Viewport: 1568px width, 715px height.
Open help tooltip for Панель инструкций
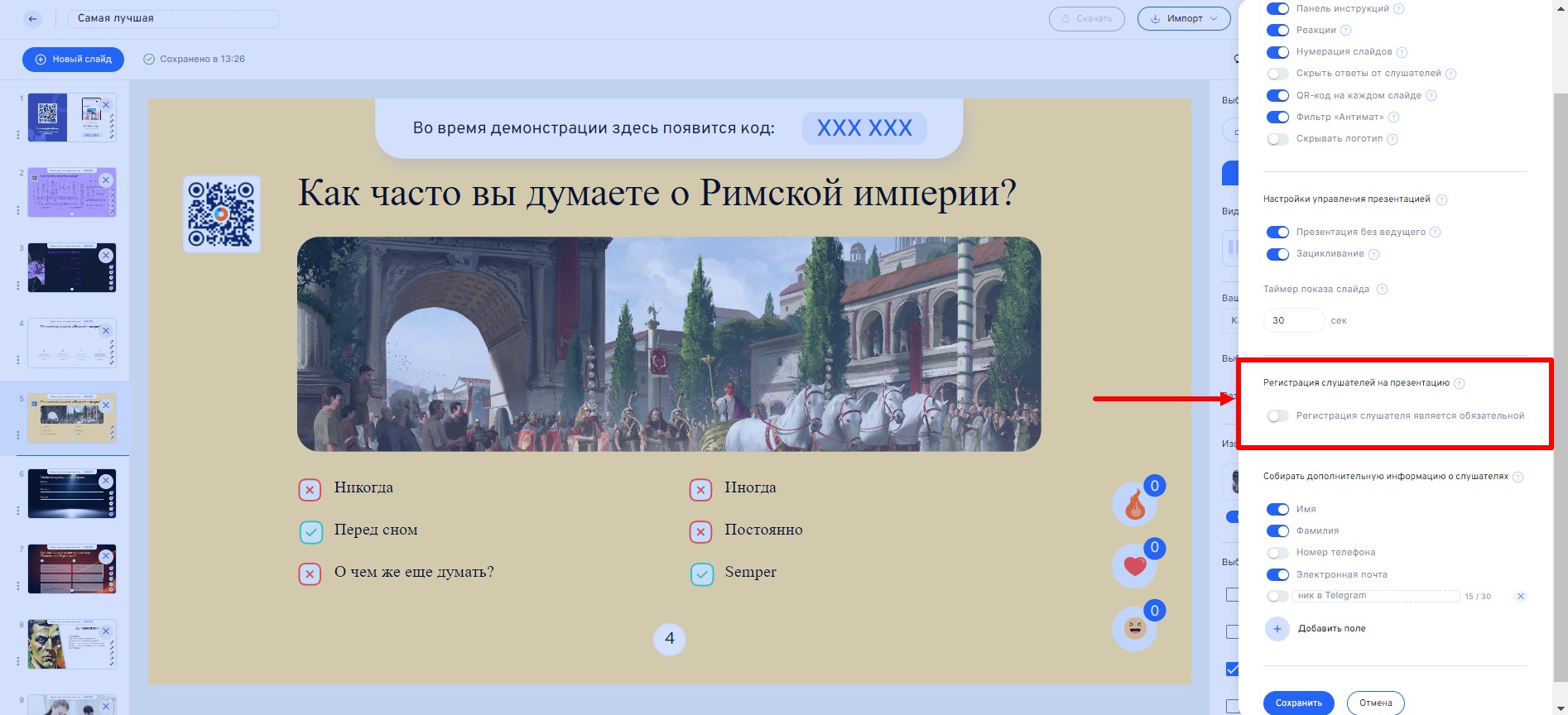tap(1399, 9)
